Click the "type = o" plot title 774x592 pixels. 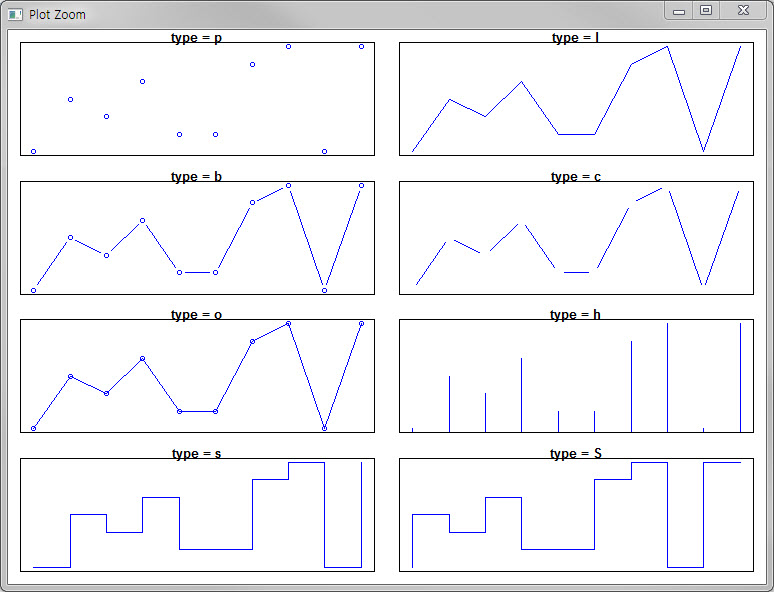click(197, 315)
